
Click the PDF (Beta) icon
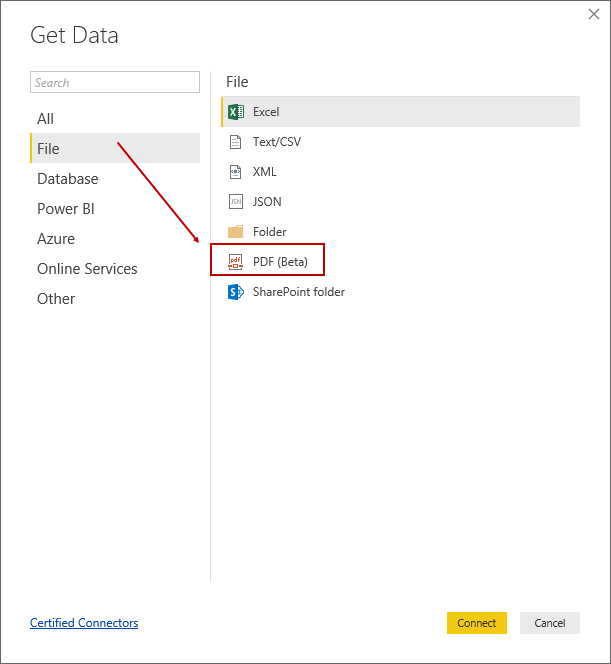[236, 262]
